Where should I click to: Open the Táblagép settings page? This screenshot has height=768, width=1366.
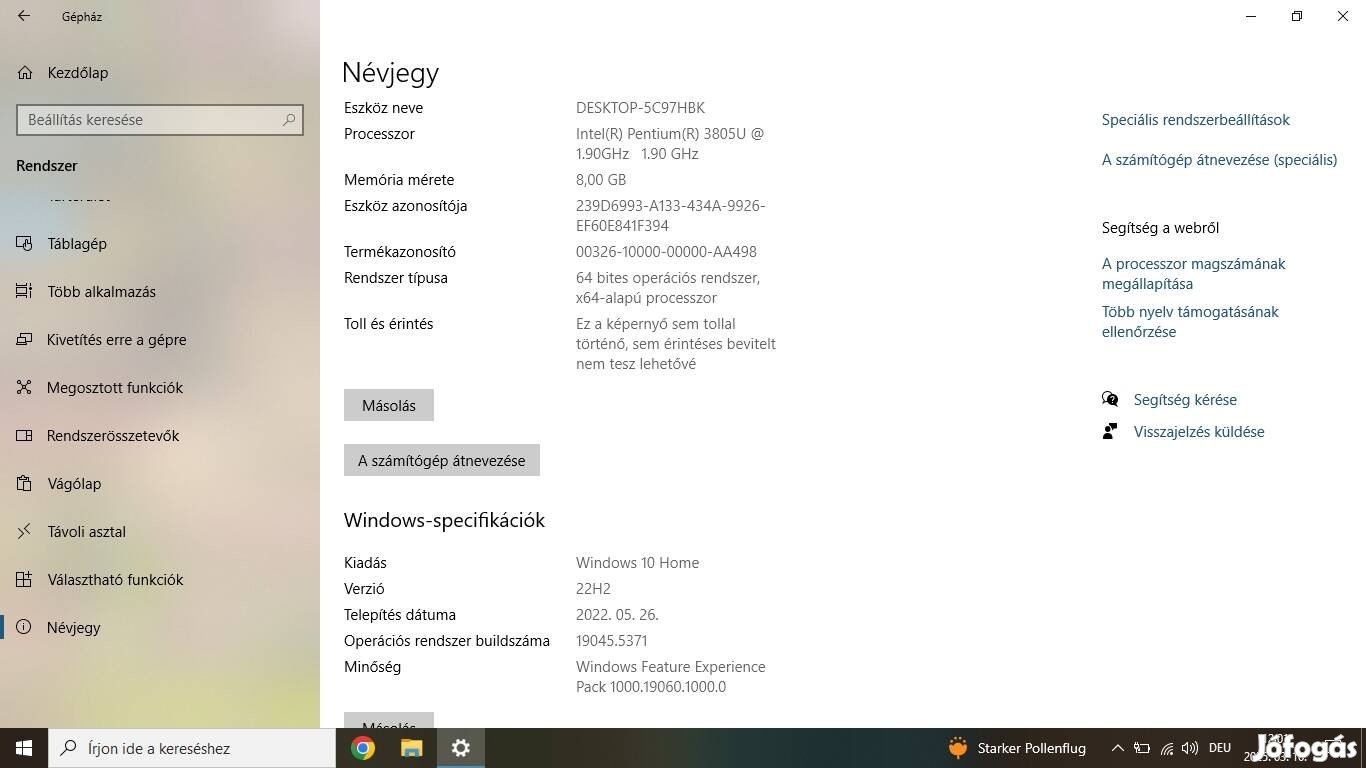click(x=160, y=243)
